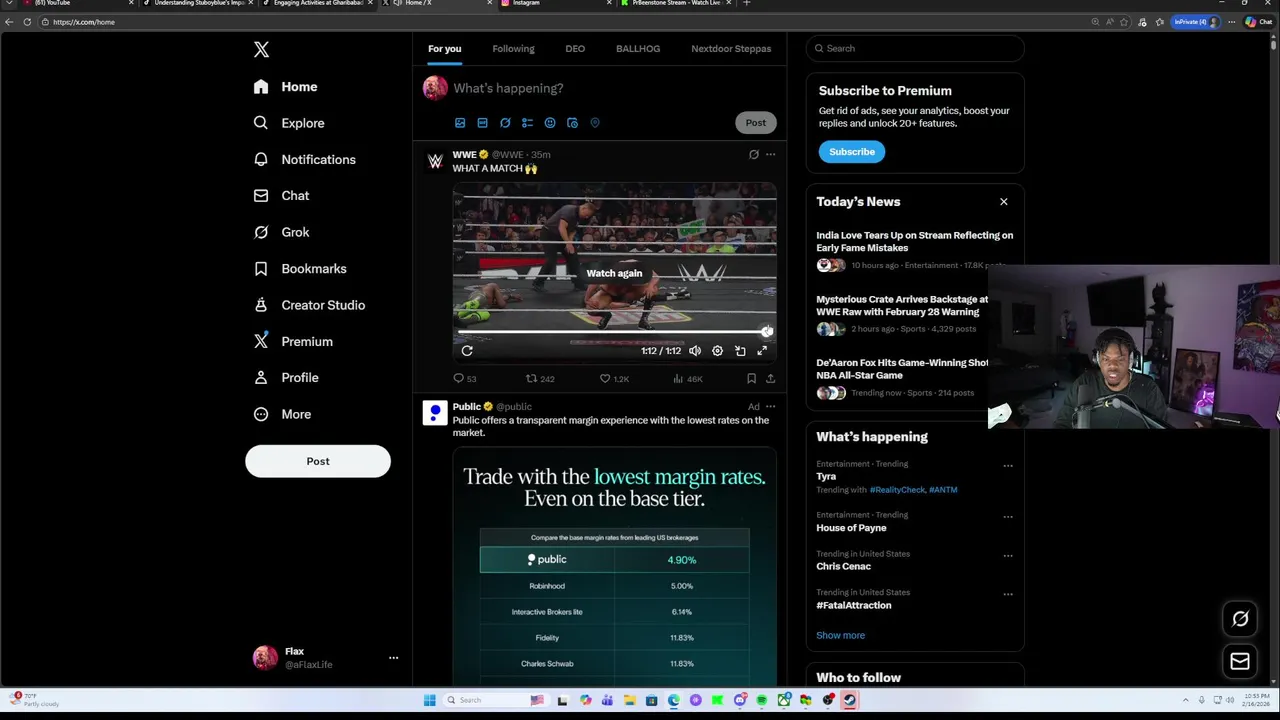The height and width of the screenshot is (720, 1280).
Task: Switch to the Following tab
Action: click(513, 48)
